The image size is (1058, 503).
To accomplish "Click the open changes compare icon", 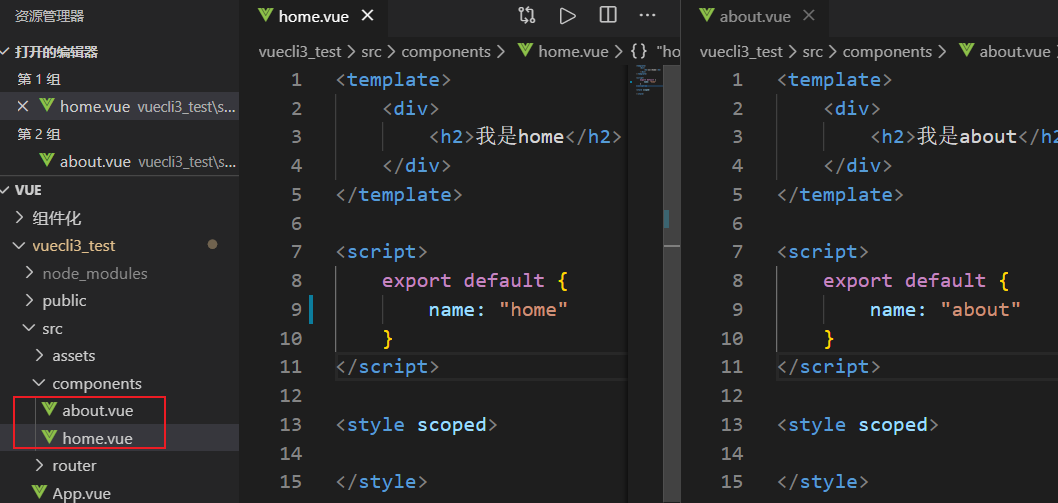I will (527, 15).
